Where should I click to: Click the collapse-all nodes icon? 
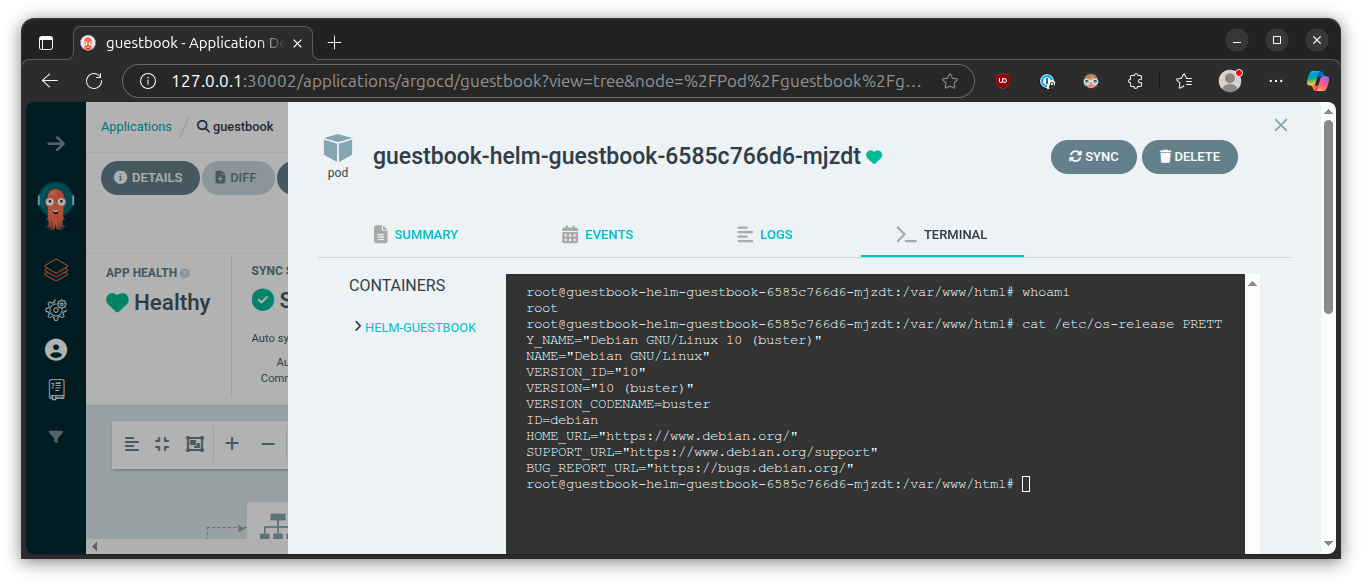click(x=162, y=444)
